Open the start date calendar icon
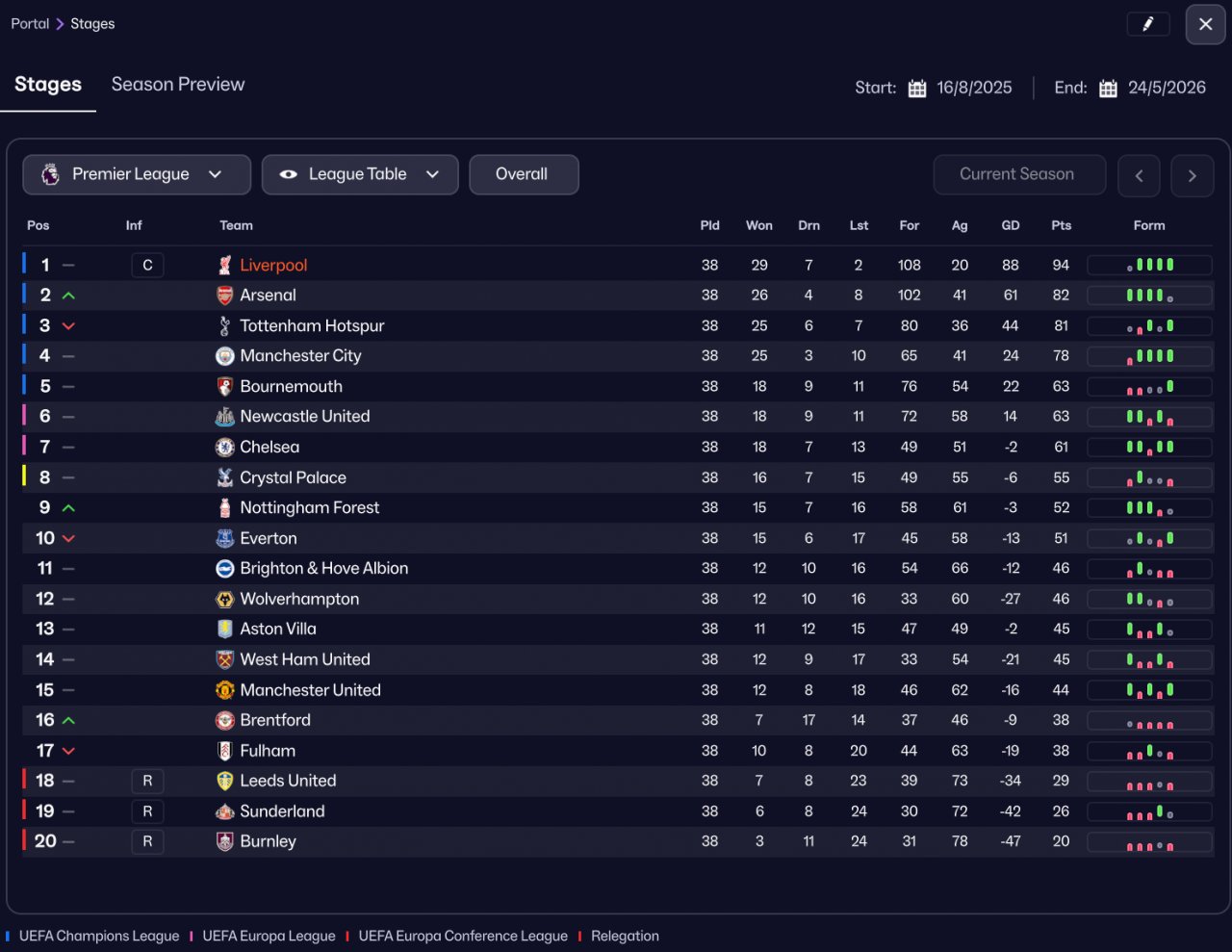Screen dimensions: 1232x952 917,89
